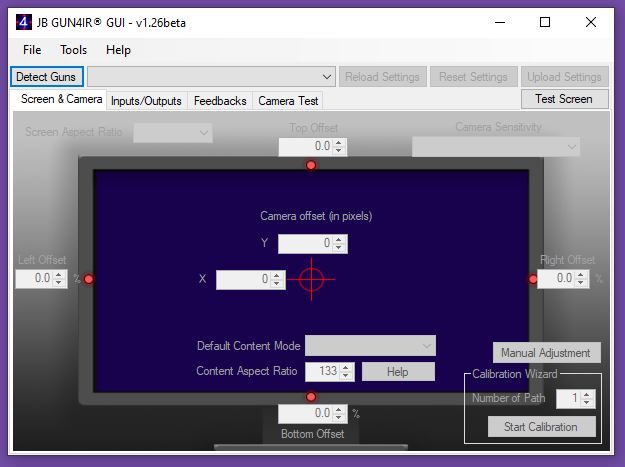Decrease camera offset Y value
This screenshot has width=625, height=467.
point(339,247)
